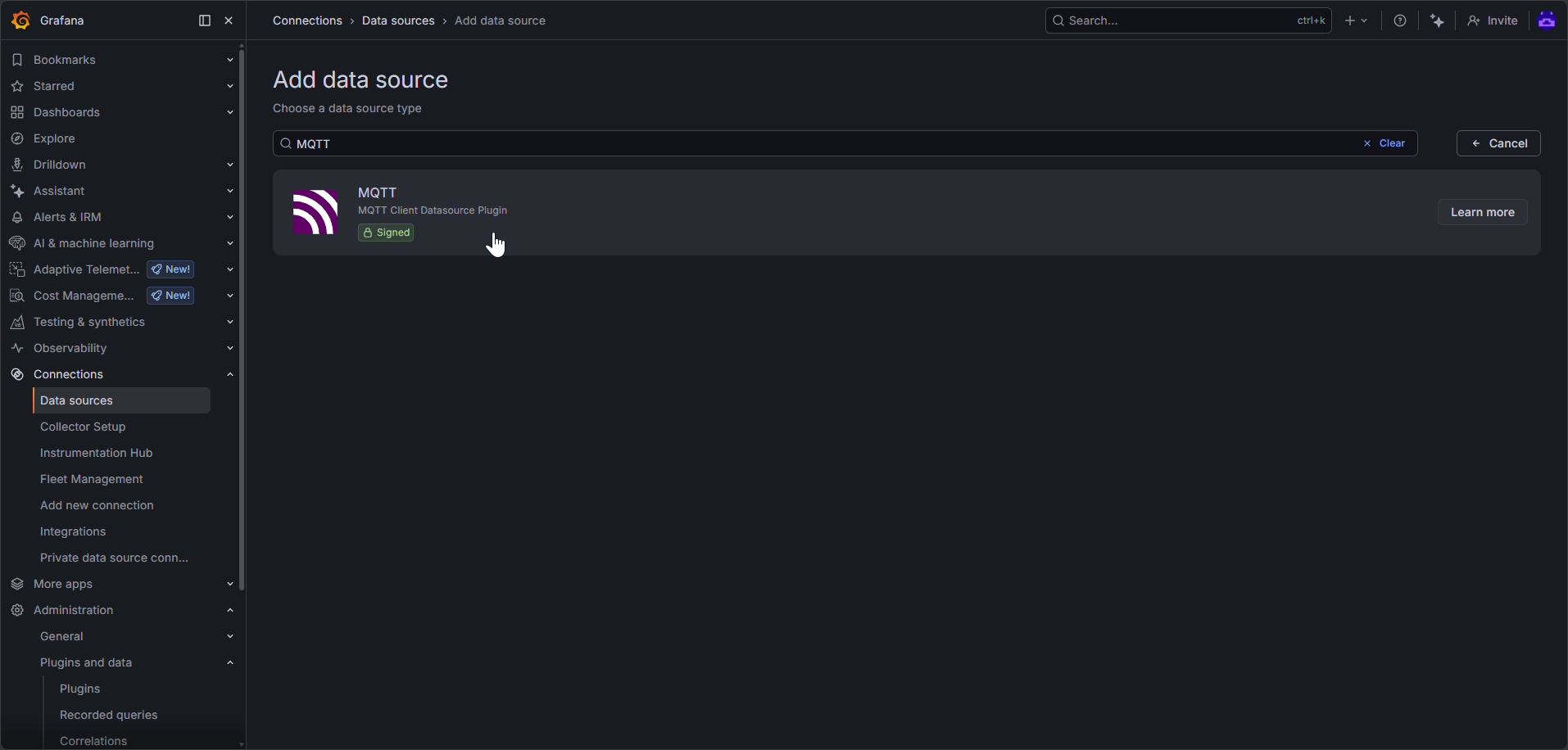Image resolution: width=1568 pixels, height=750 pixels.
Task: Click the sidebar vertical scrollbar
Action: tap(242, 319)
